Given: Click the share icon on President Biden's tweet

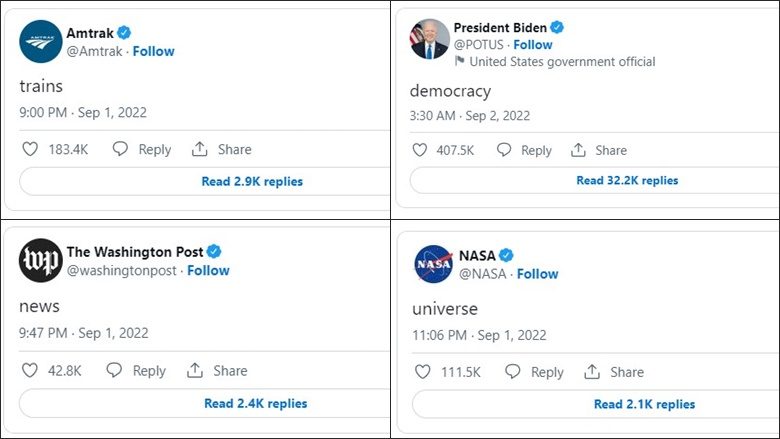Looking at the screenshot, I should [x=578, y=150].
